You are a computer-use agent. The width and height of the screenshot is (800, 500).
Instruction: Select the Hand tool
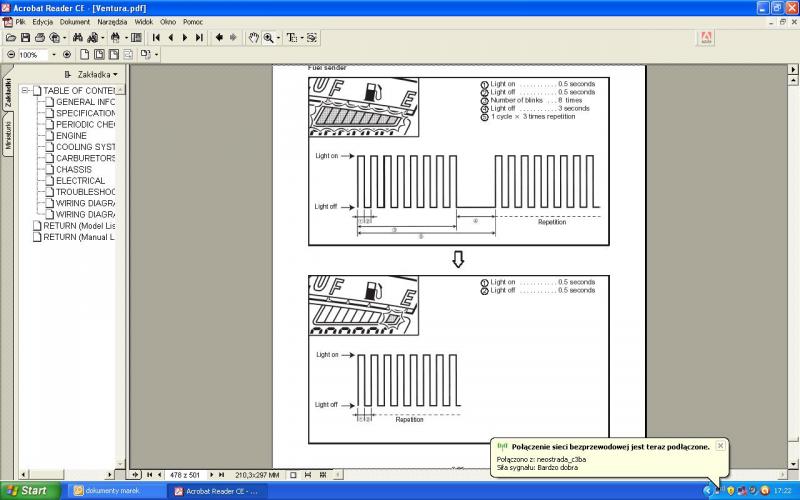pyautogui.click(x=254, y=37)
